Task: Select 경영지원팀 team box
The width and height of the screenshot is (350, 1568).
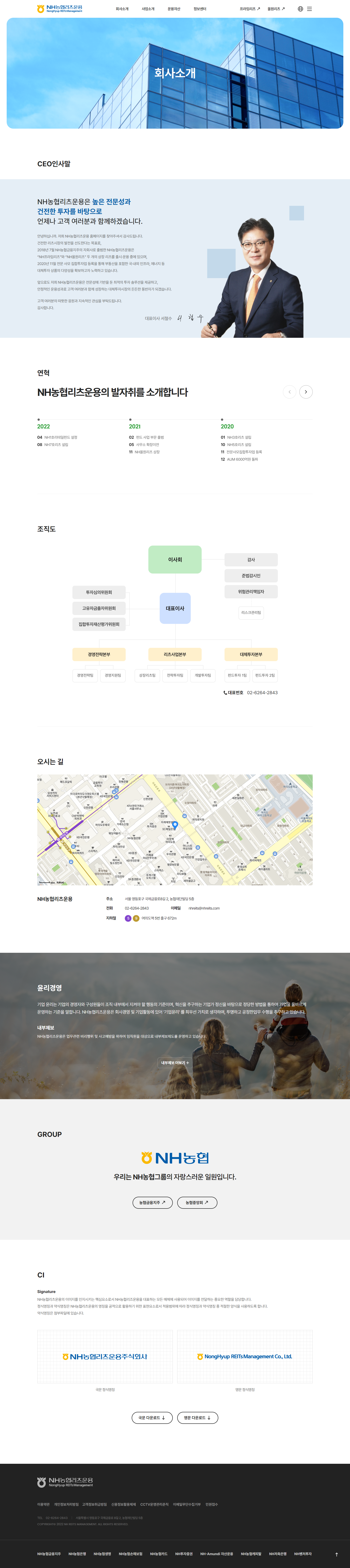Action: coord(113,675)
